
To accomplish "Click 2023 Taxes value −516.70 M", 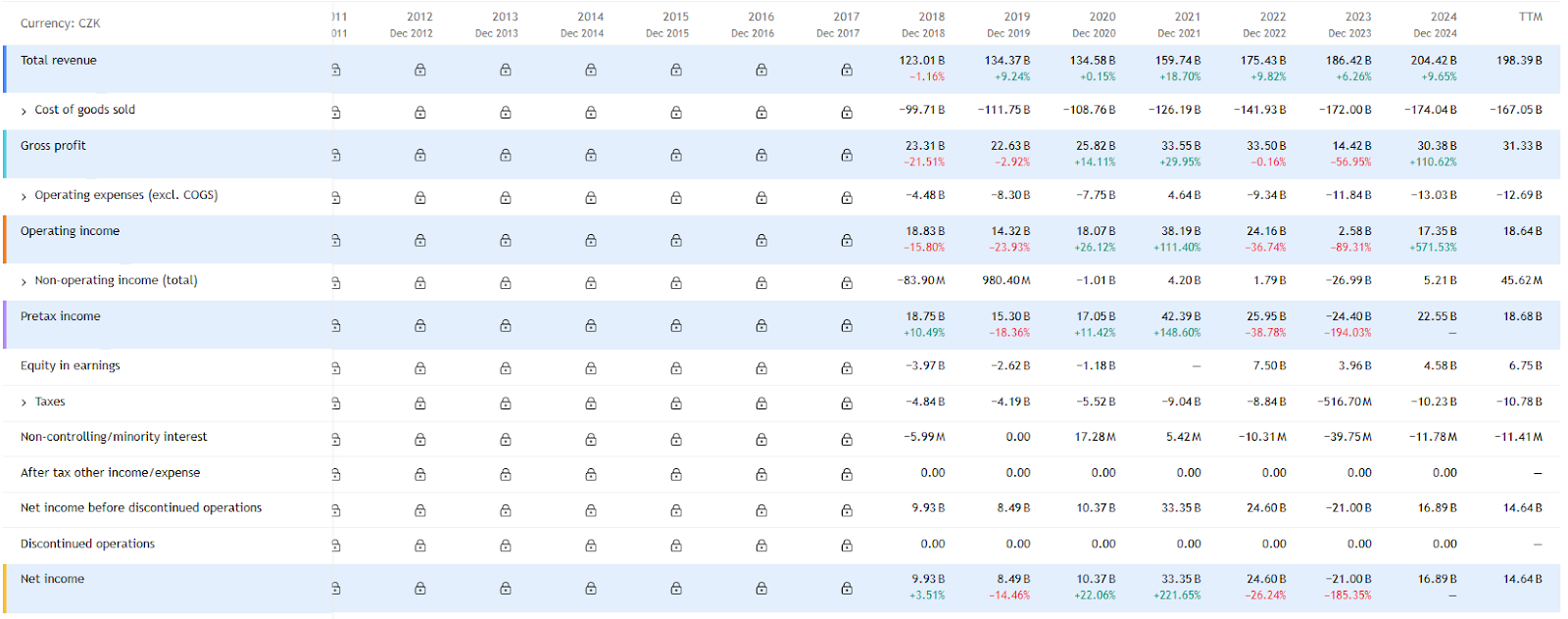I will (1345, 402).
